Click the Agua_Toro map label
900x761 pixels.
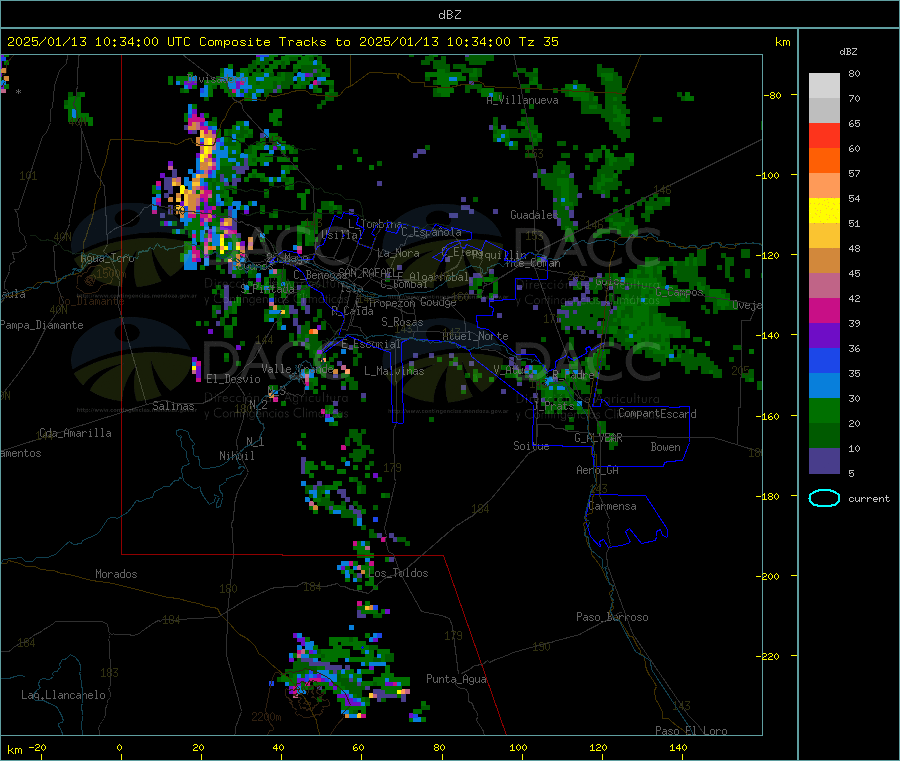point(107,258)
